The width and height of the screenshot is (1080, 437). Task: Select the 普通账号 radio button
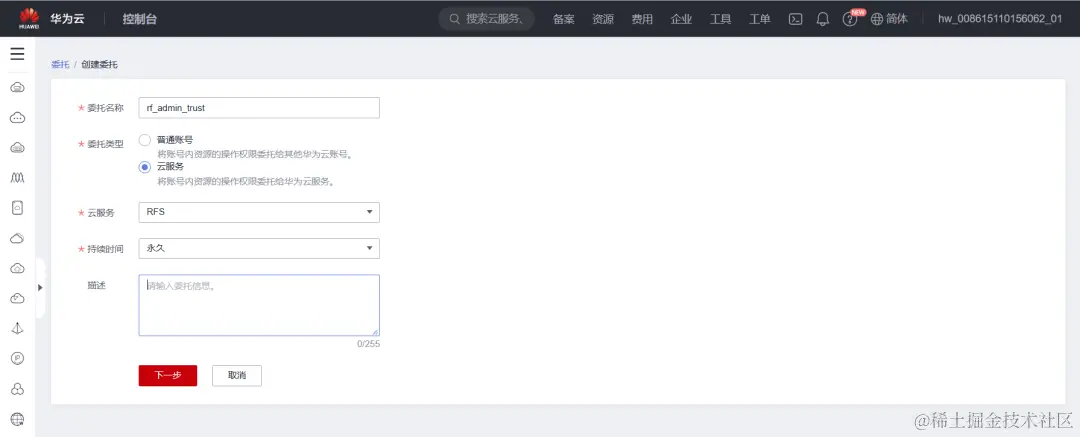[x=145, y=140]
